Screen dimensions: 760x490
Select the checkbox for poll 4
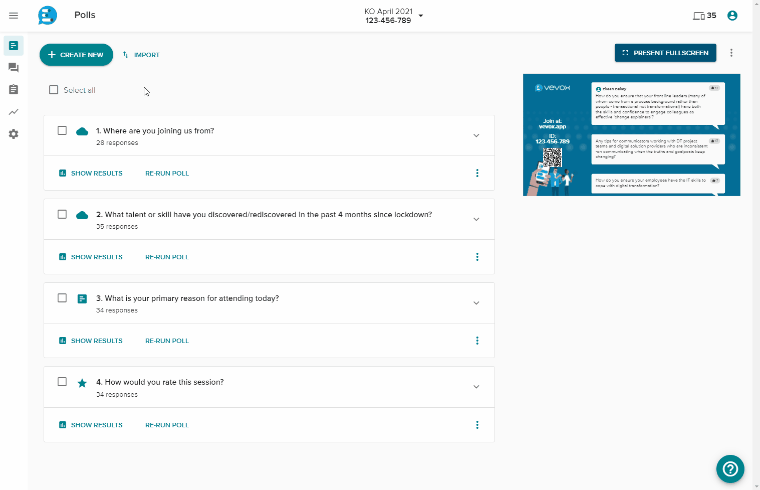pyautogui.click(x=62, y=381)
